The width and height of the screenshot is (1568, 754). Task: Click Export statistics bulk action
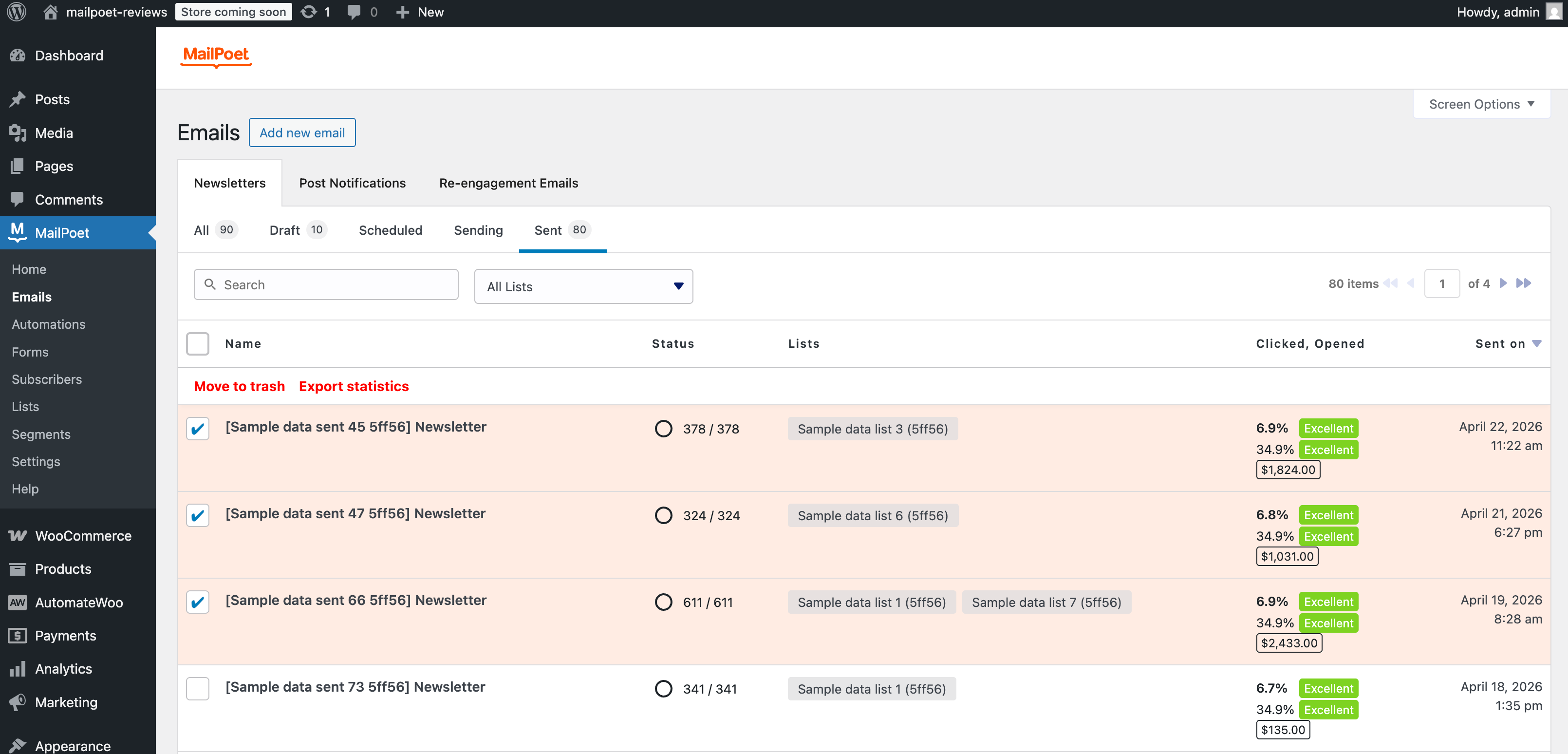click(354, 386)
